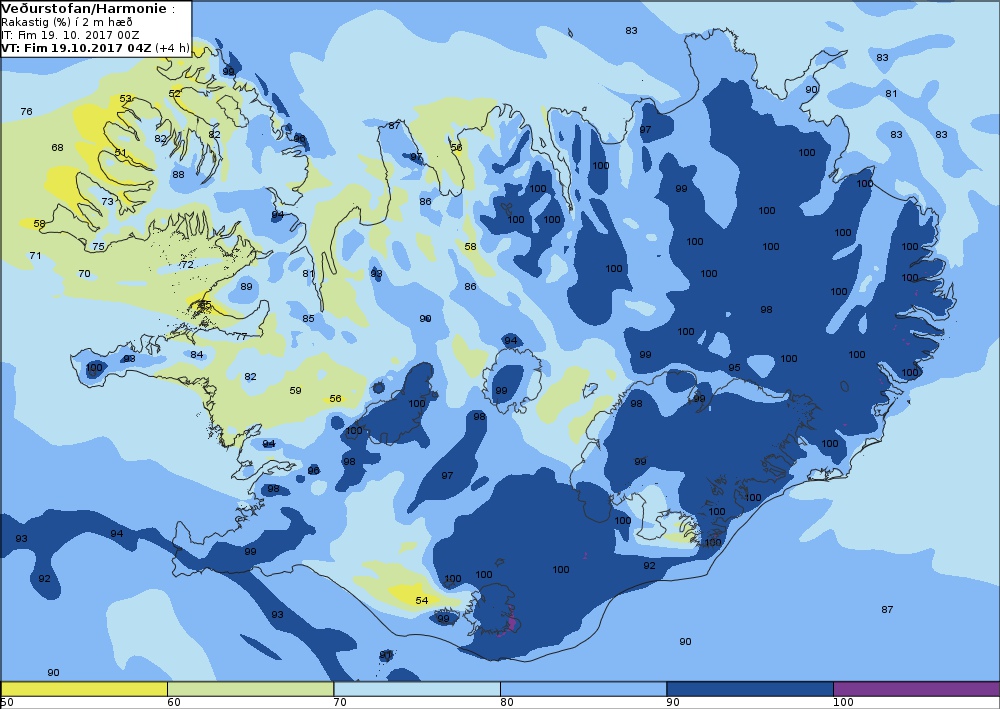
Task: Select the dark blue 90–100 legend band
Action: (749, 689)
